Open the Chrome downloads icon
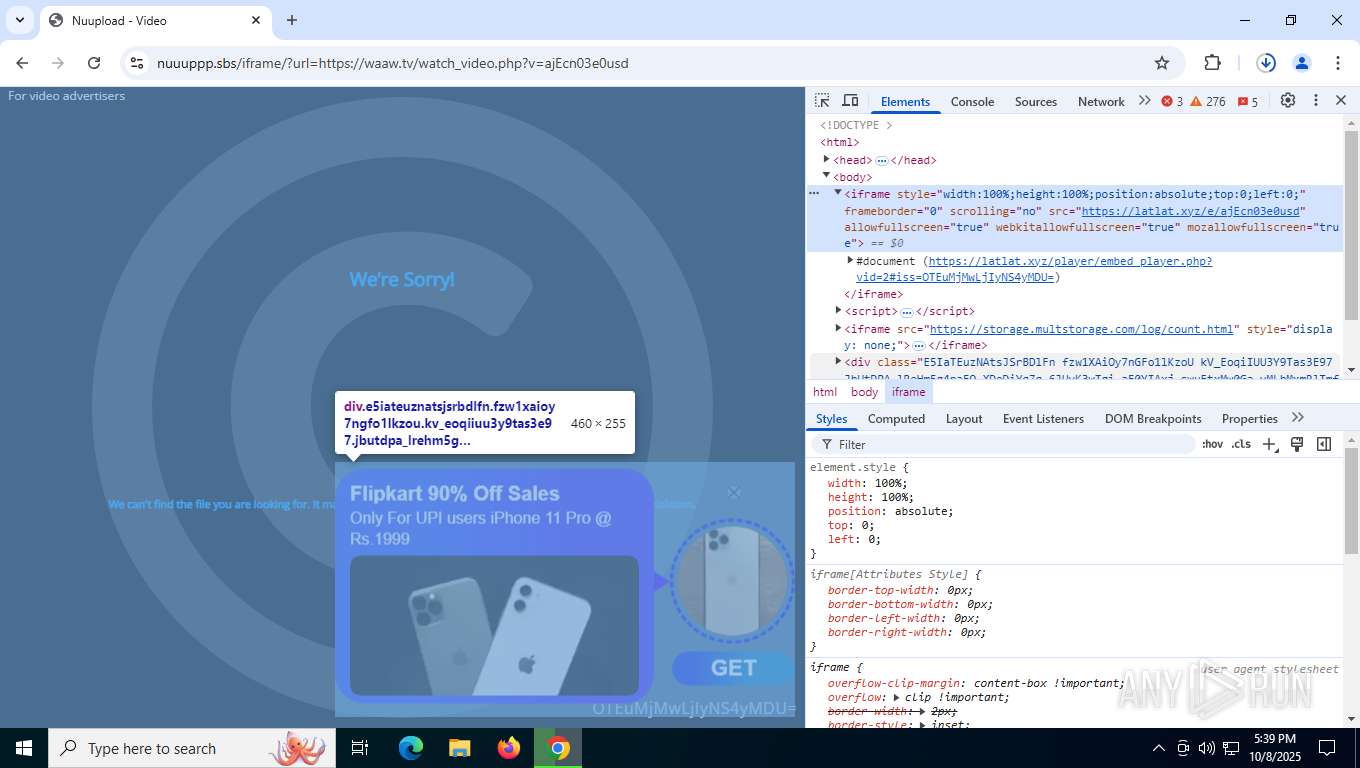 1266,63
